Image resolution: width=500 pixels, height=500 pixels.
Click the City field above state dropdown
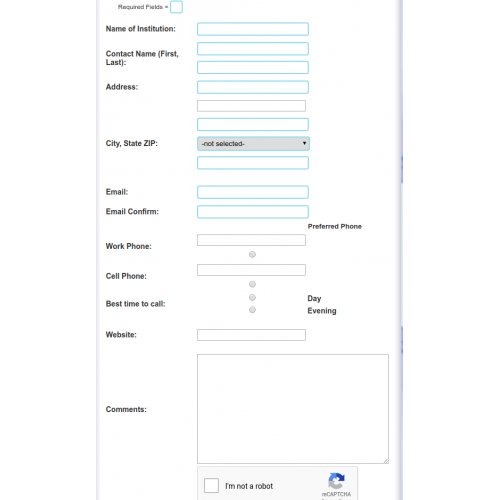point(253,124)
